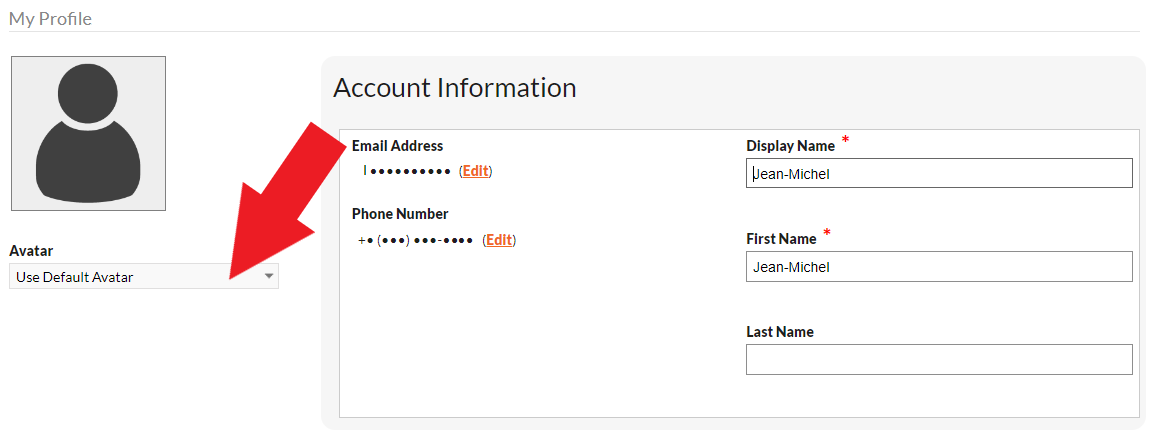Click the masked phone number text

pos(415,240)
